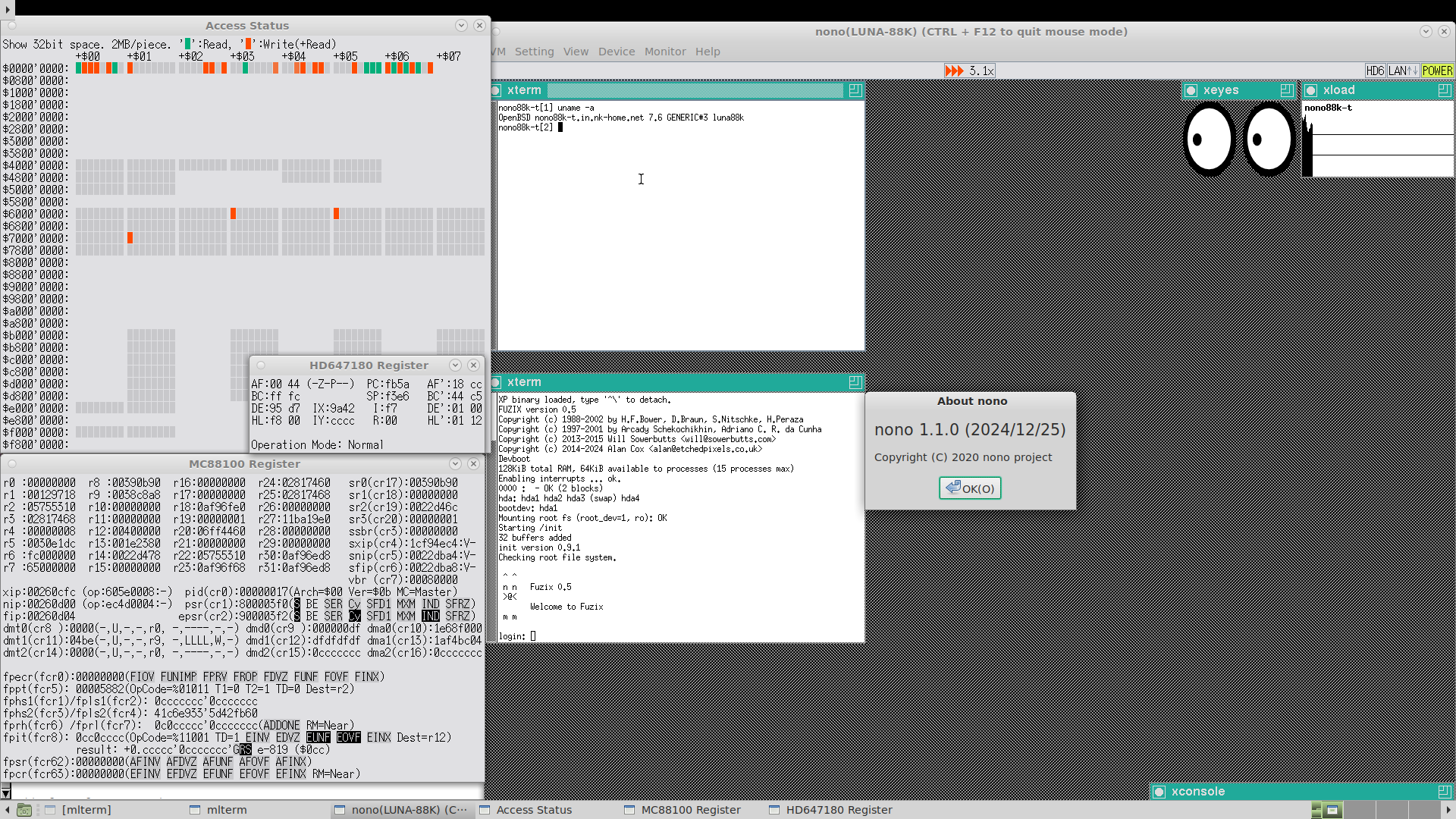
Task: Click the LAN activity indicator
Action: coord(1402,71)
